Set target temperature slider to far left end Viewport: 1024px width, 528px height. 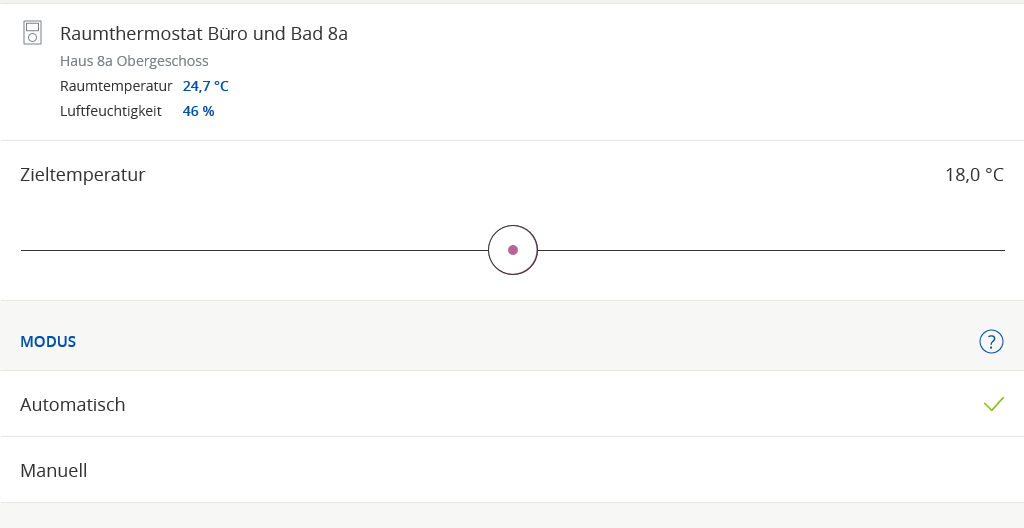point(23,250)
